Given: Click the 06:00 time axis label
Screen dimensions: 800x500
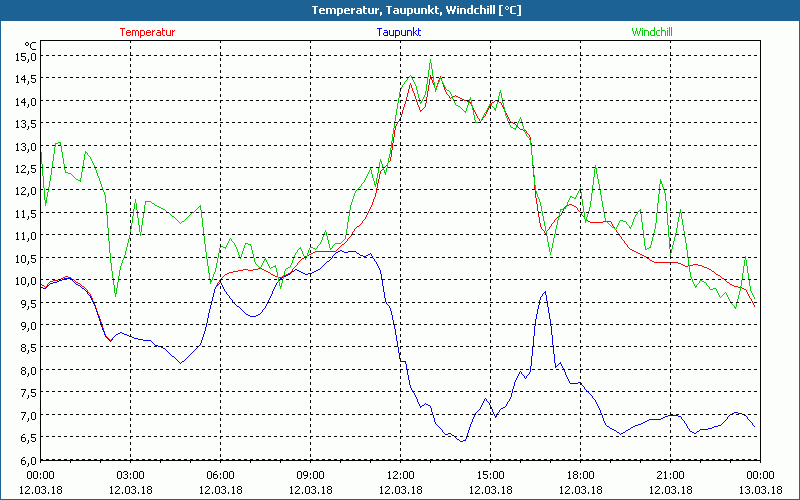Looking at the screenshot, I should (x=220, y=475).
